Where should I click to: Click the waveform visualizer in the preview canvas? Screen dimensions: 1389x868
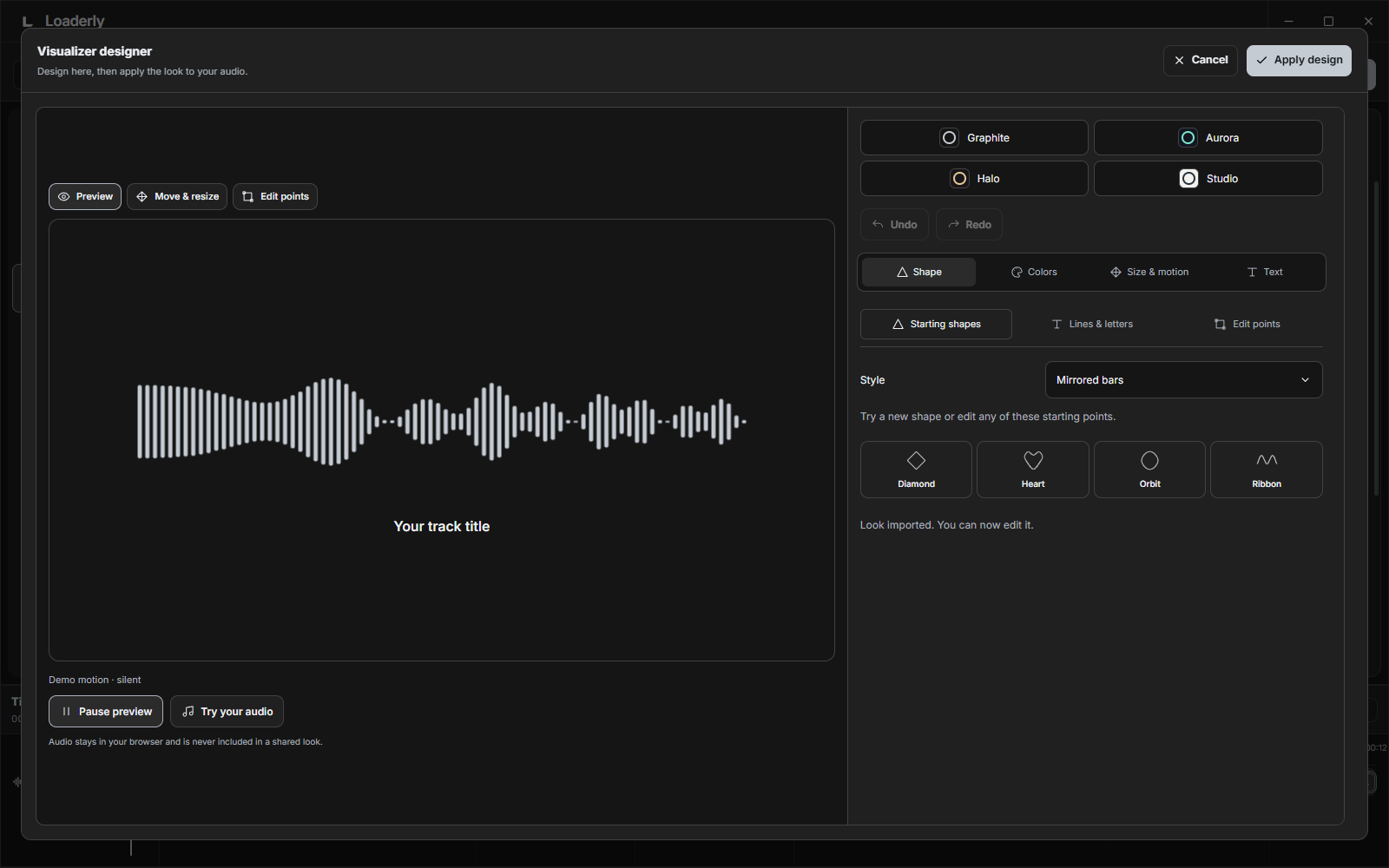tap(442, 422)
